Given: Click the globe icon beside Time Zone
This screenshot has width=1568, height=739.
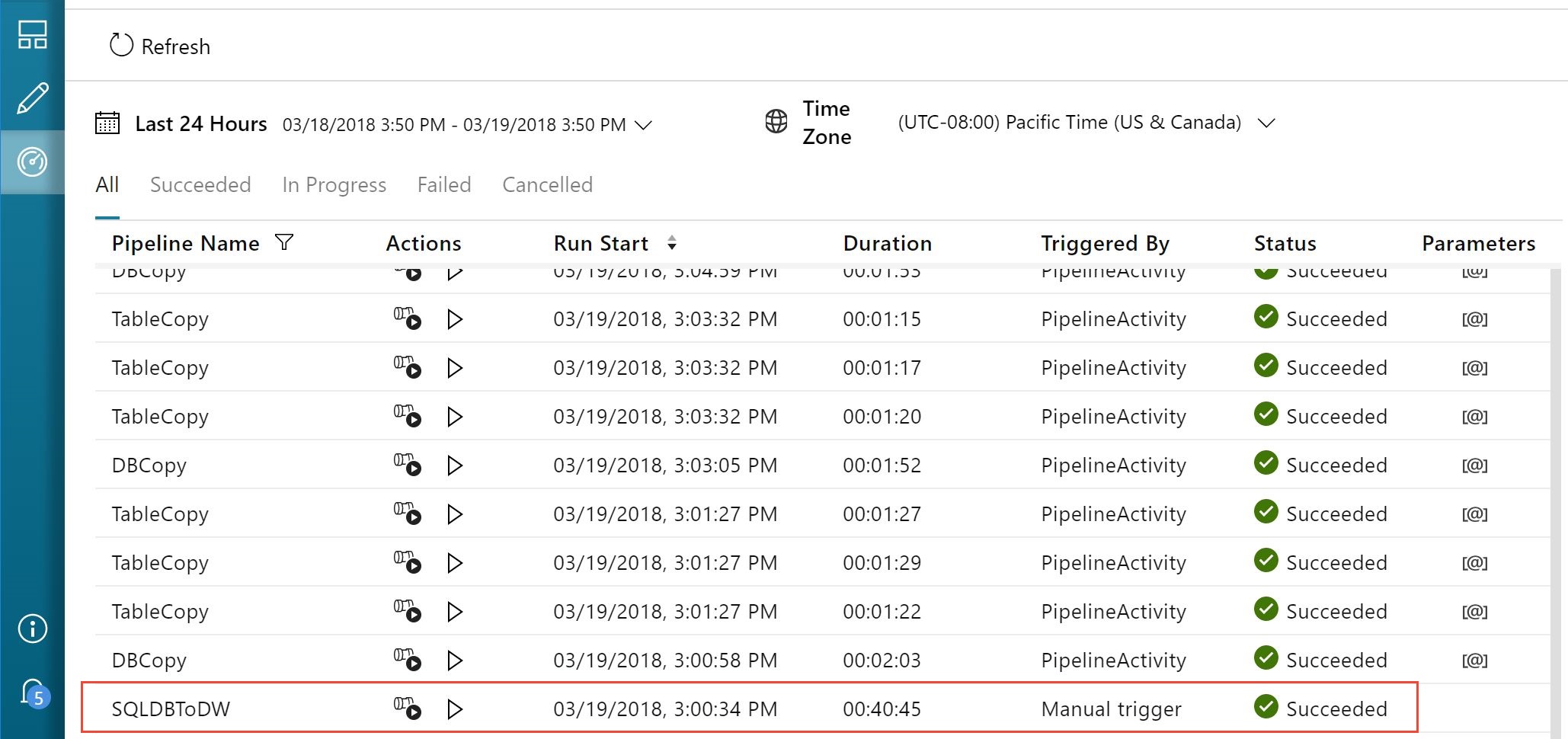Looking at the screenshot, I should click(x=776, y=121).
